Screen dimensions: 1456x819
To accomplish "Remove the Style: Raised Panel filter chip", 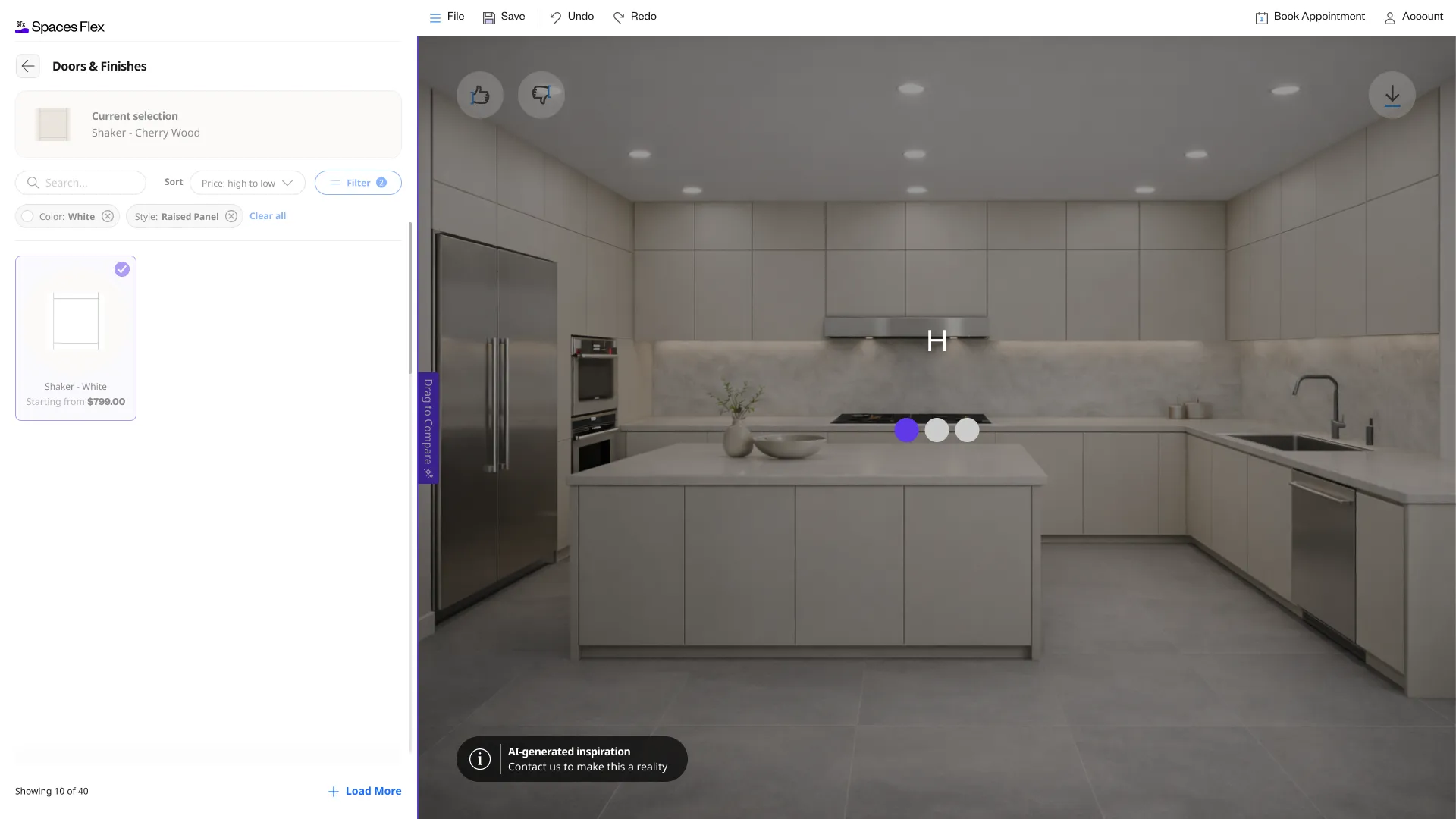I will 231,216.
